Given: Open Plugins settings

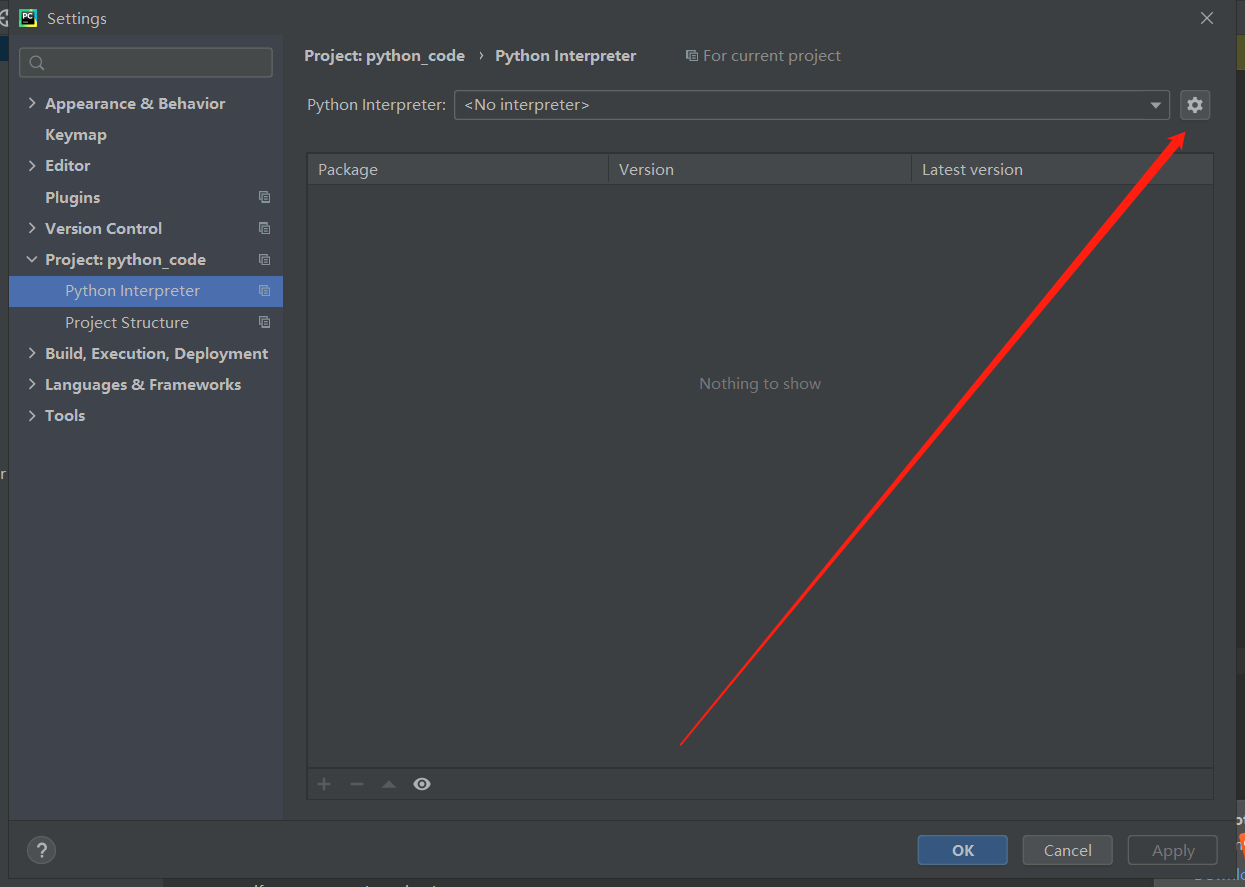Looking at the screenshot, I should pyautogui.click(x=73, y=197).
